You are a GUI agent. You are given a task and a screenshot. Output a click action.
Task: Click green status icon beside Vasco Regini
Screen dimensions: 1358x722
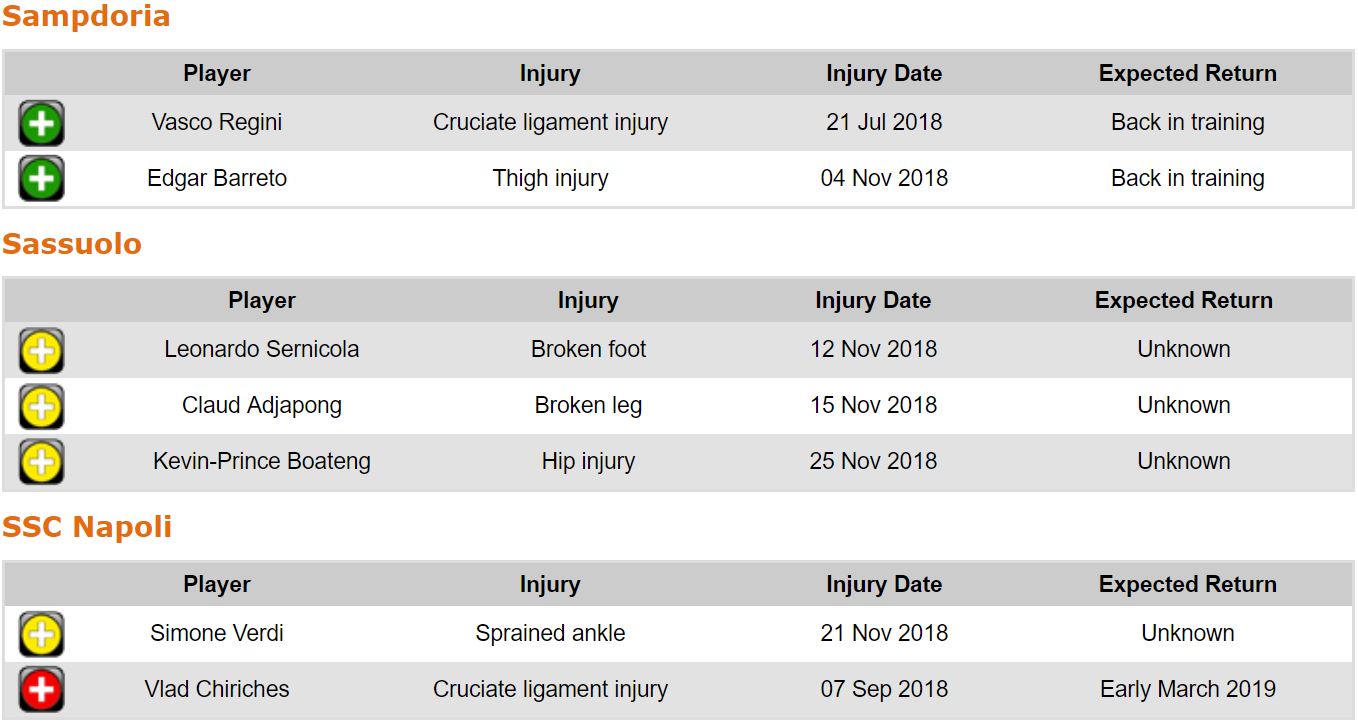[x=41, y=124]
